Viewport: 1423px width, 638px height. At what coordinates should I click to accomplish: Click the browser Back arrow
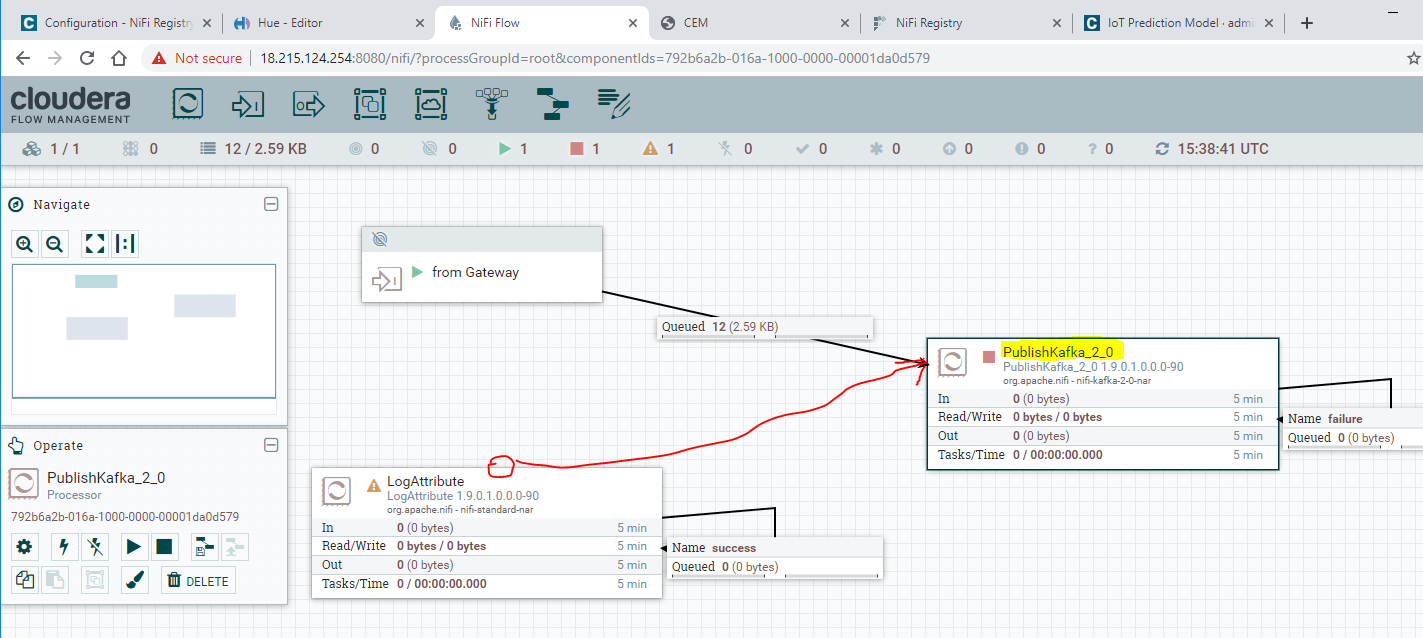[x=23, y=58]
